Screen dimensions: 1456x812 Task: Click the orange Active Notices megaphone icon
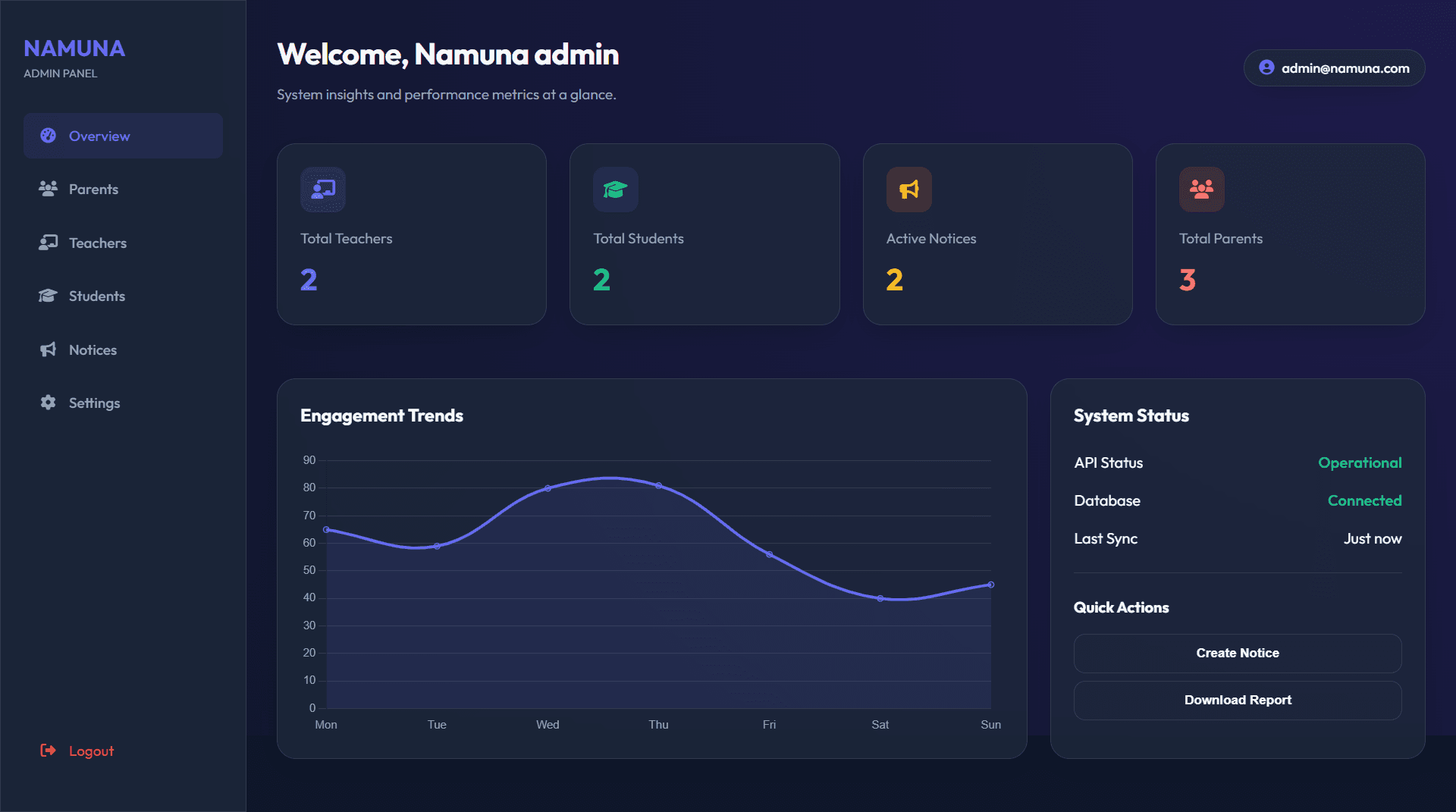coord(908,190)
